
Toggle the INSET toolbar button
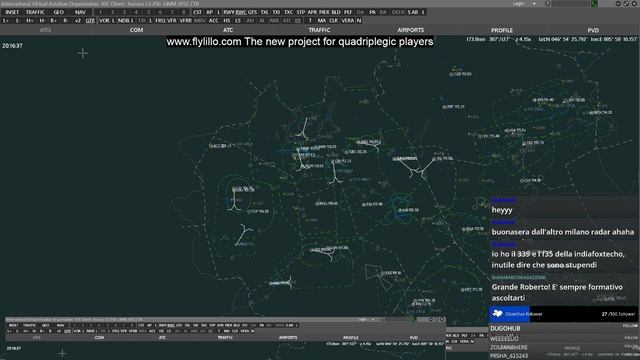click(12, 12)
